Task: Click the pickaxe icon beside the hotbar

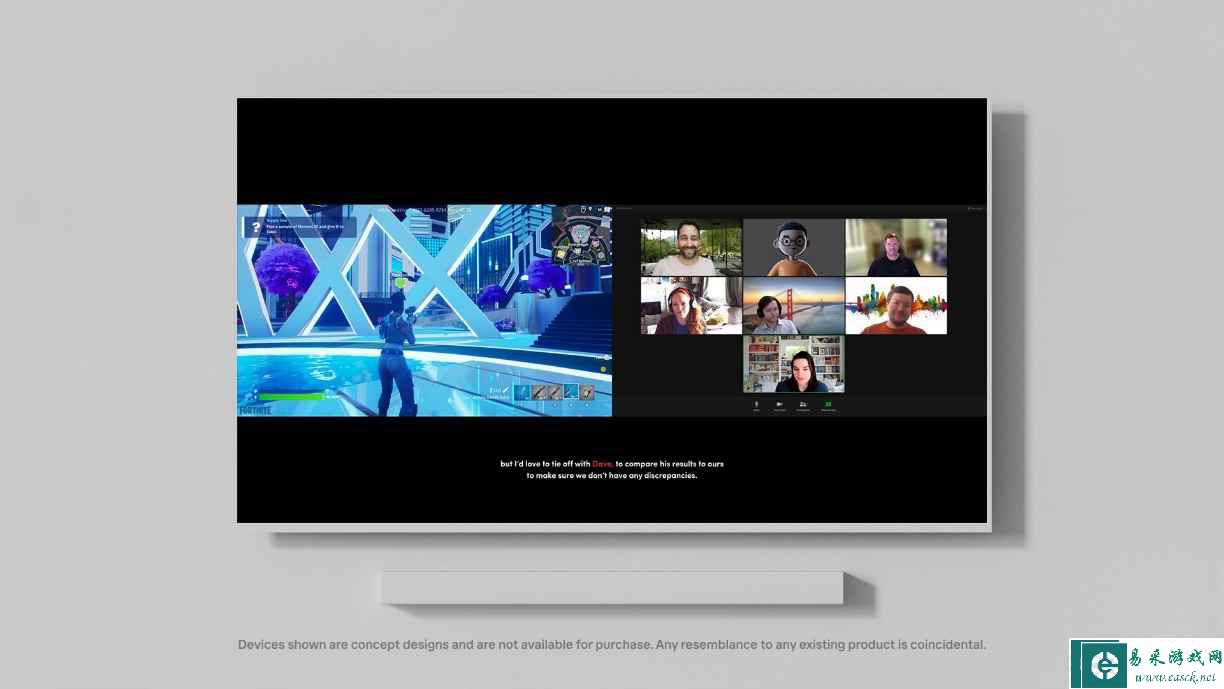Action: click(x=505, y=391)
